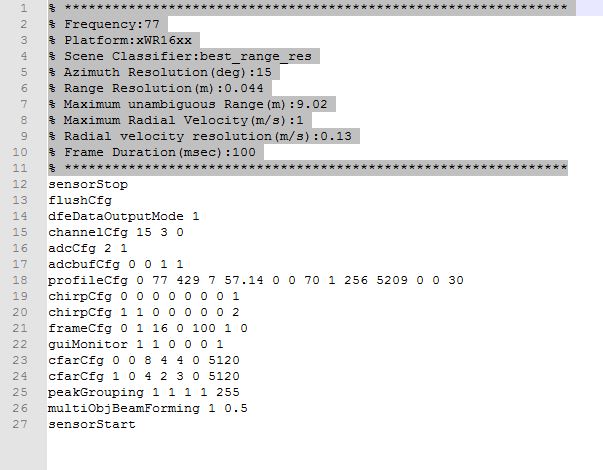Click the Frequency:77 comment line

[x=108, y=23]
